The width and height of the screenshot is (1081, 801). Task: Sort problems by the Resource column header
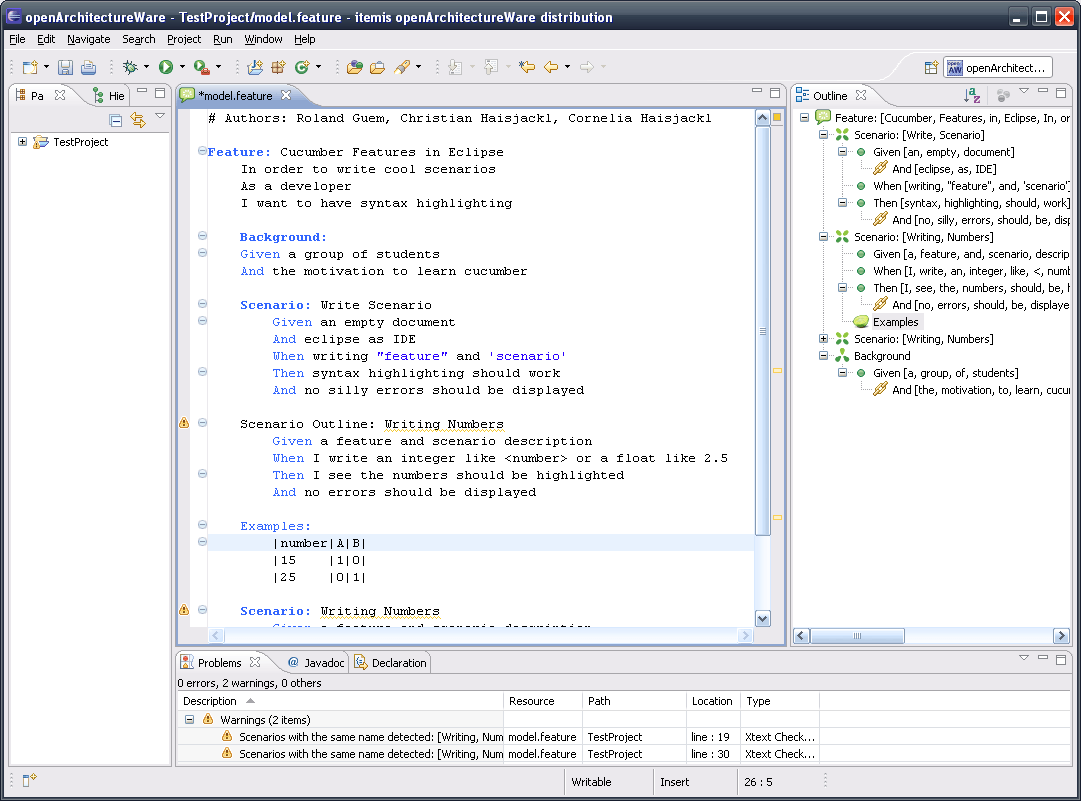coord(531,701)
